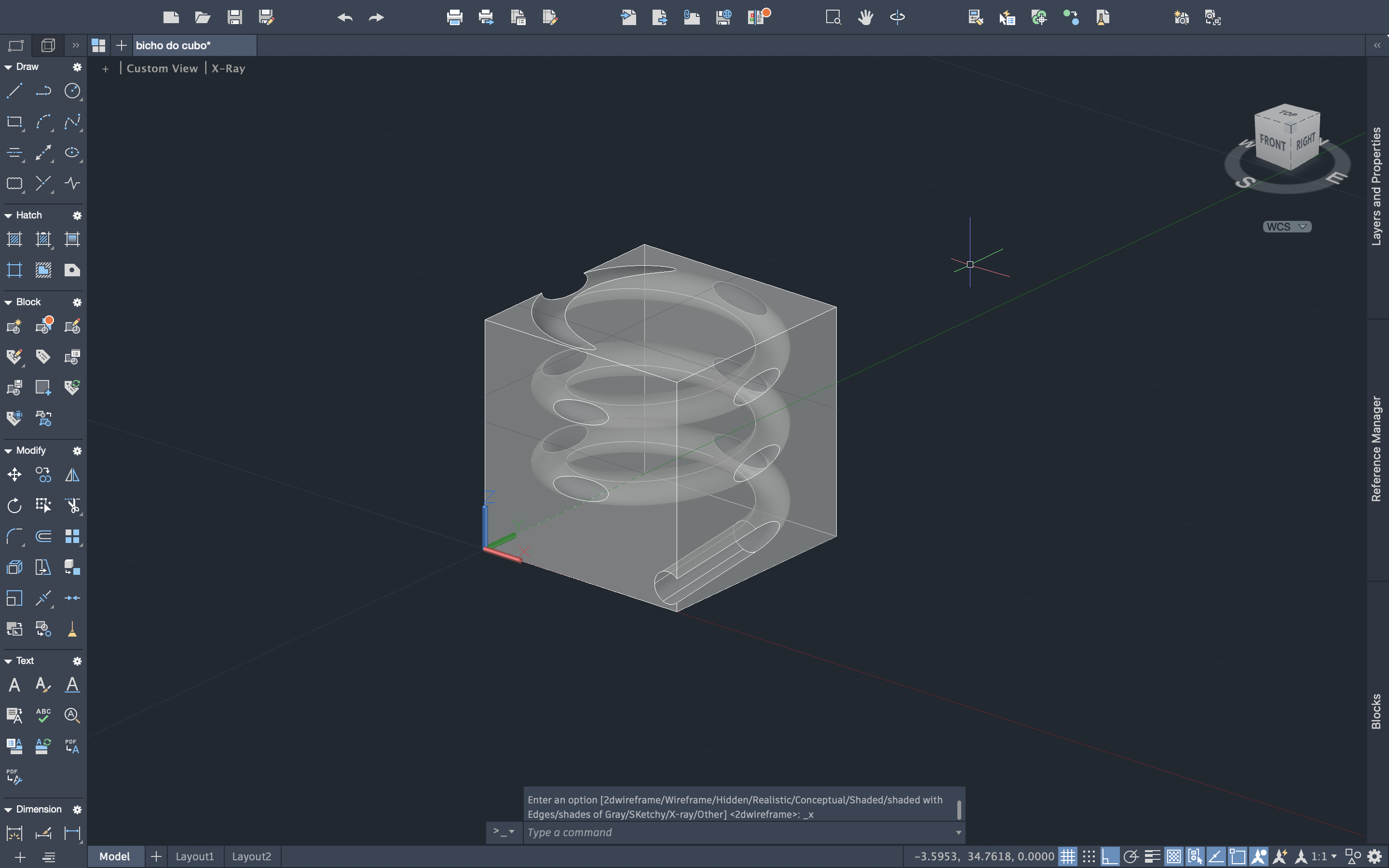Select the Line tool in Draw panel

pos(14,91)
